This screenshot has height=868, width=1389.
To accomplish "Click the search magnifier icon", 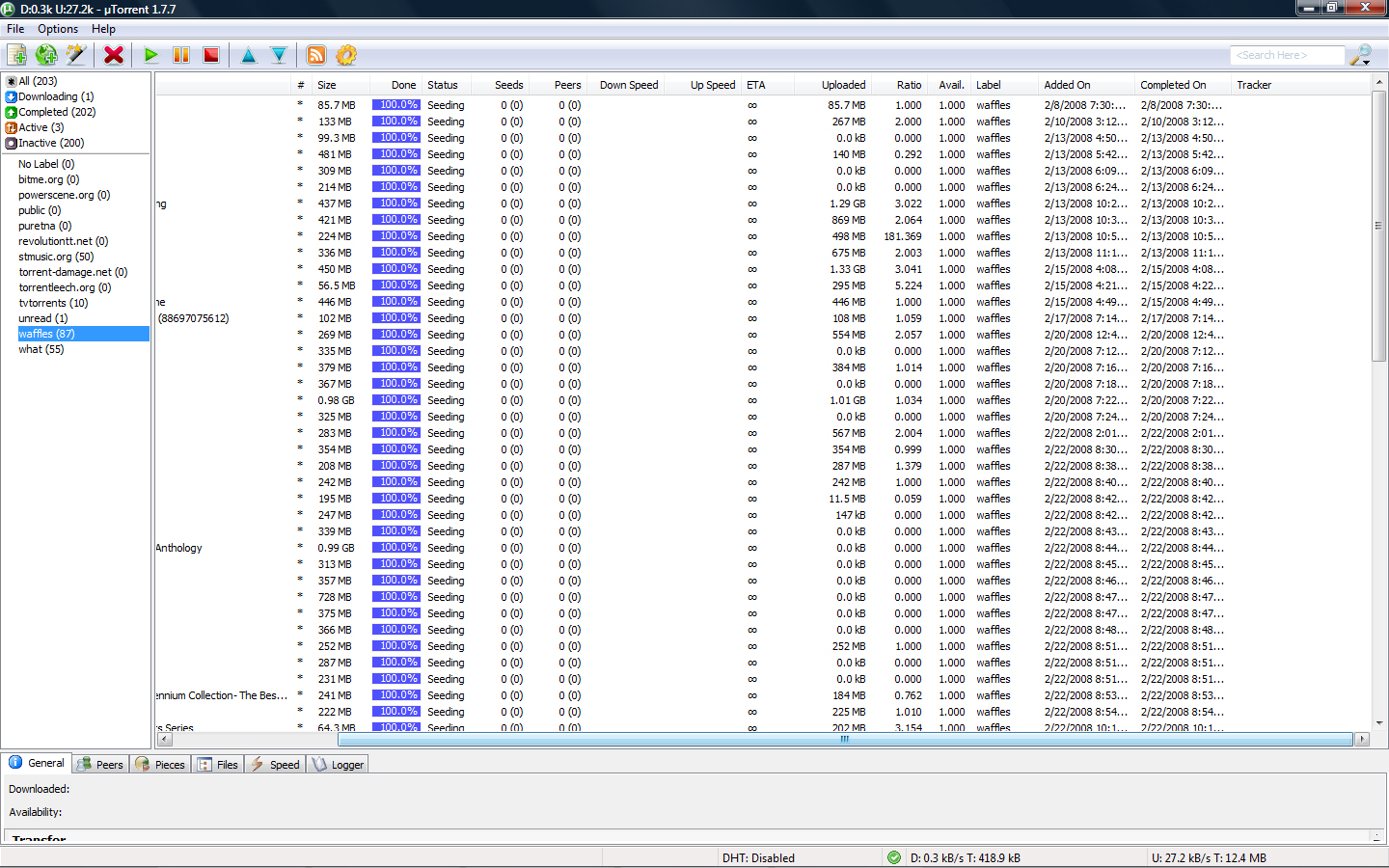I will (1360, 55).
